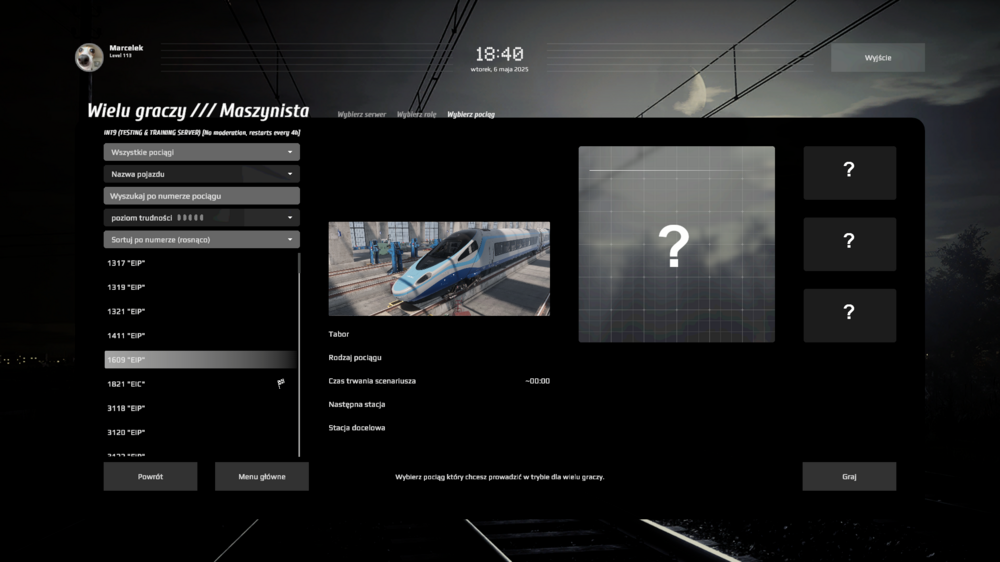Select train 1321 "EIP"
Screen dimensions: 1000x562
point(200,311)
